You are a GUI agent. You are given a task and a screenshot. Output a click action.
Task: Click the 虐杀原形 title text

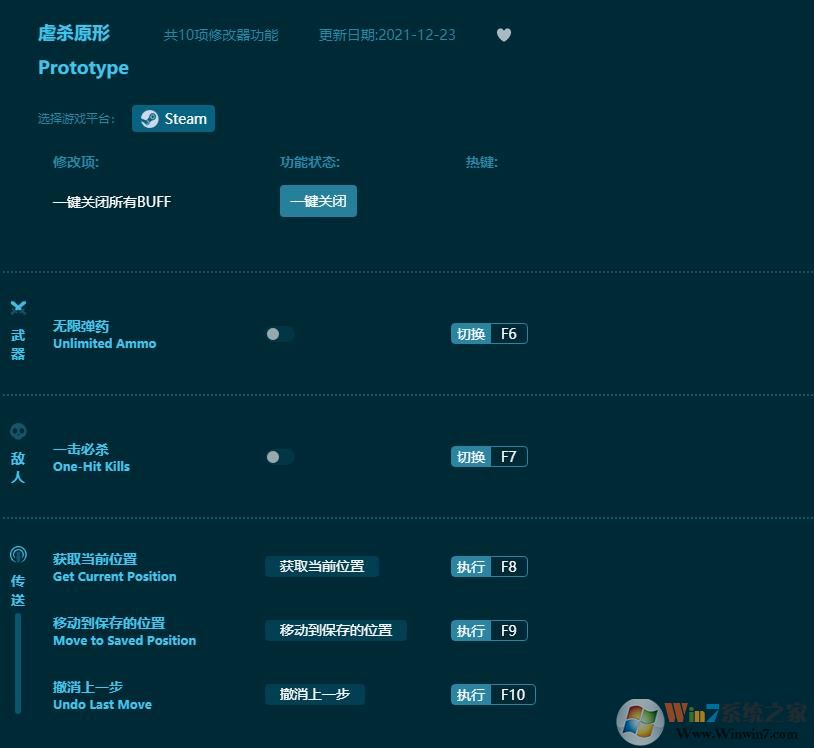point(74,33)
